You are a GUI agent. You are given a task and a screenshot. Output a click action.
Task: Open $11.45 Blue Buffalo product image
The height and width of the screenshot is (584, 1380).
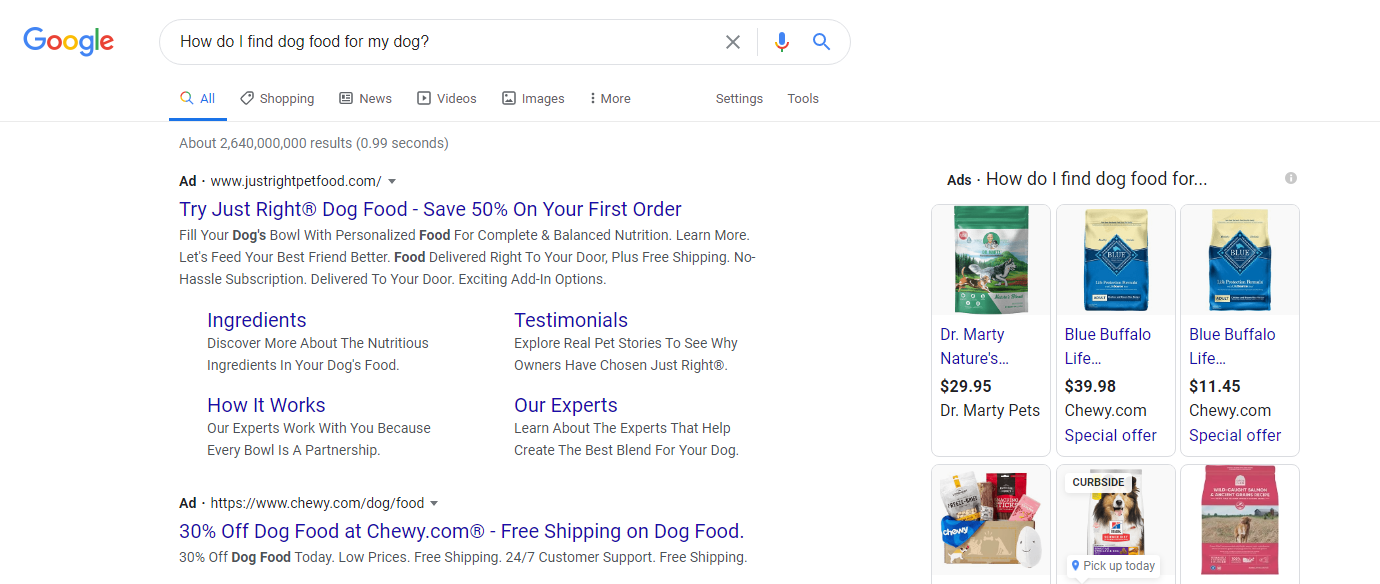click(1240, 260)
